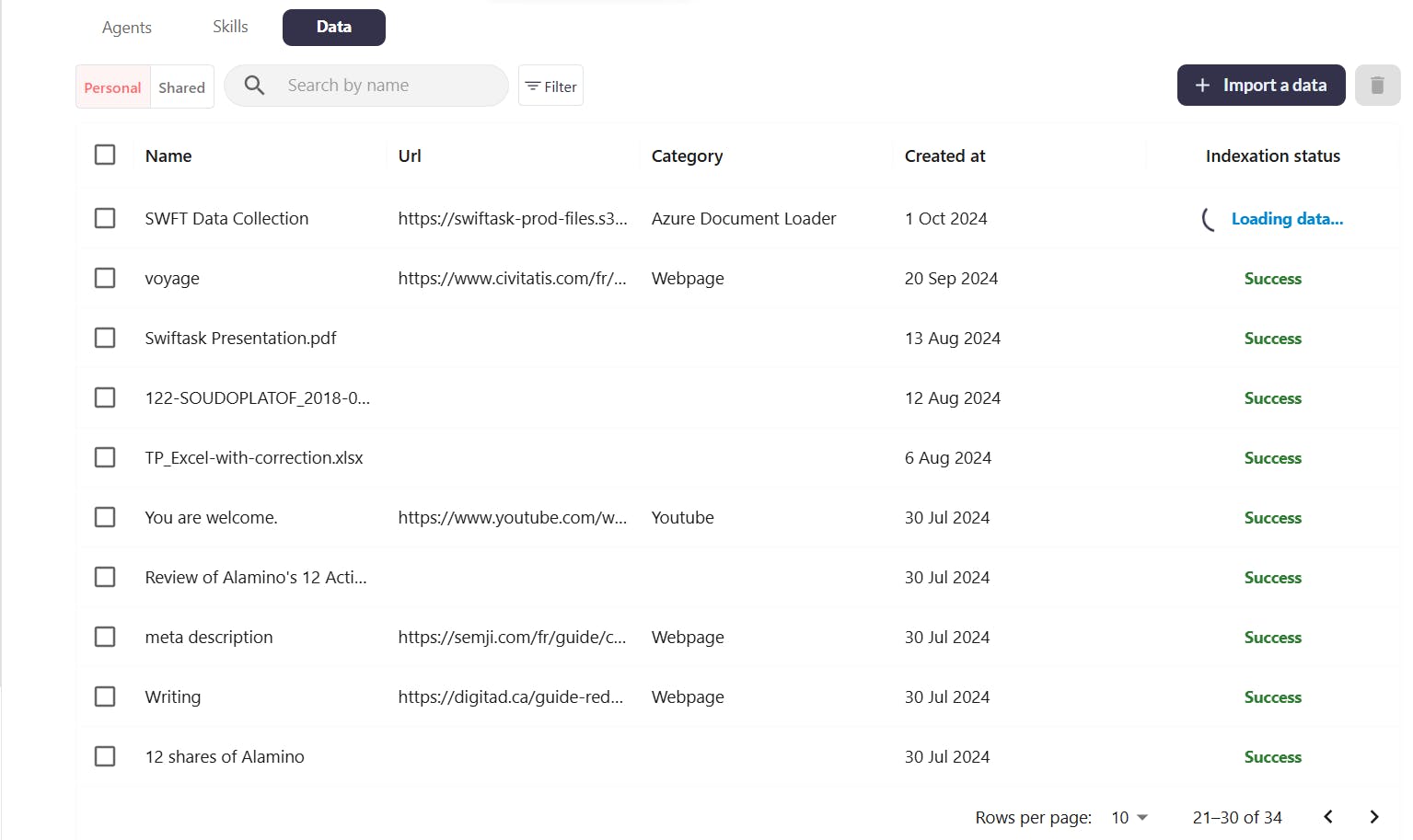Image resolution: width=1413 pixels, height=840 pixels.
Task: Switch to the Agents tab
Action: [127, 28]
